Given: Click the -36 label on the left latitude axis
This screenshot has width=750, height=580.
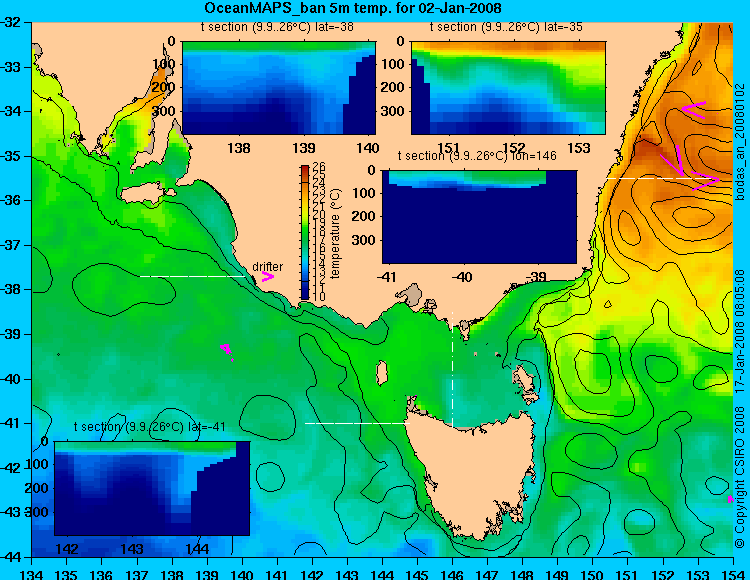Looking at the screenshot, I should click(x=12, y=200).
